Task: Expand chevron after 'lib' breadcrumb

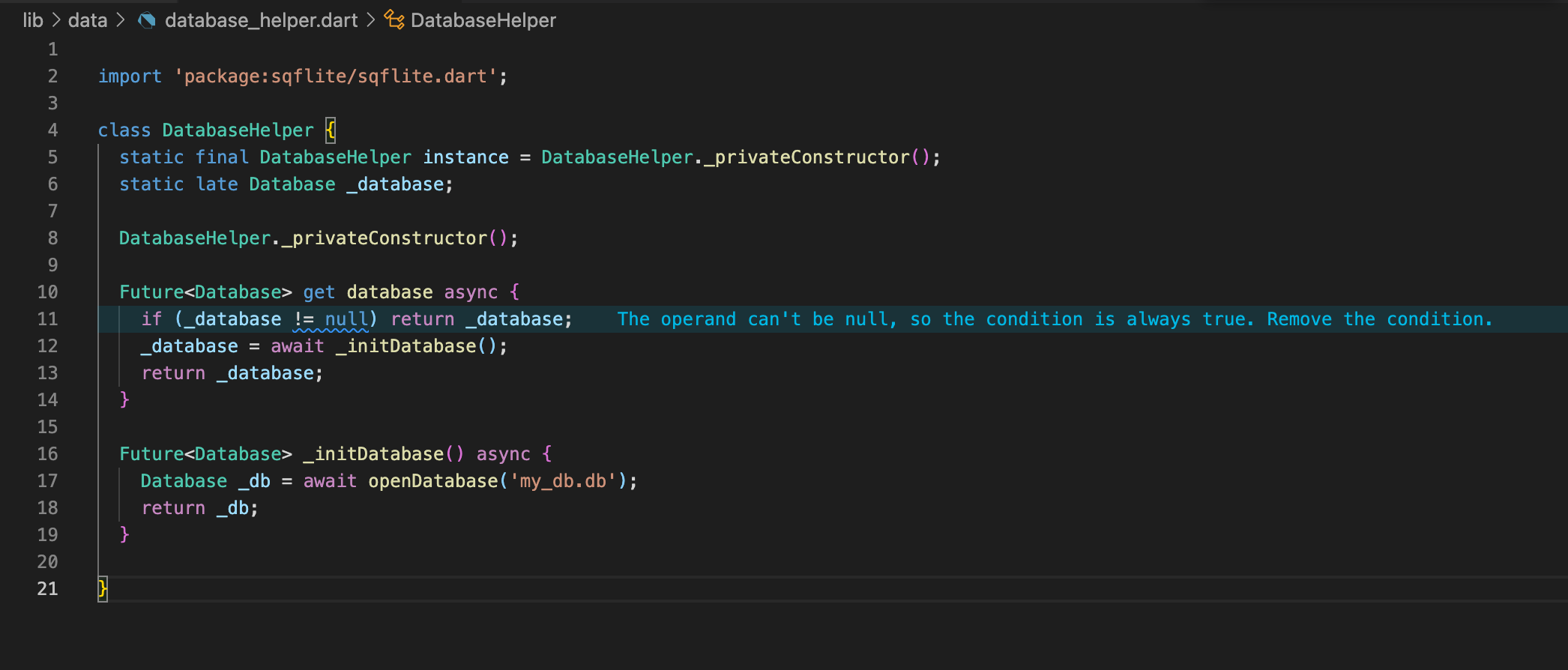Action: [x=55, y=20]
